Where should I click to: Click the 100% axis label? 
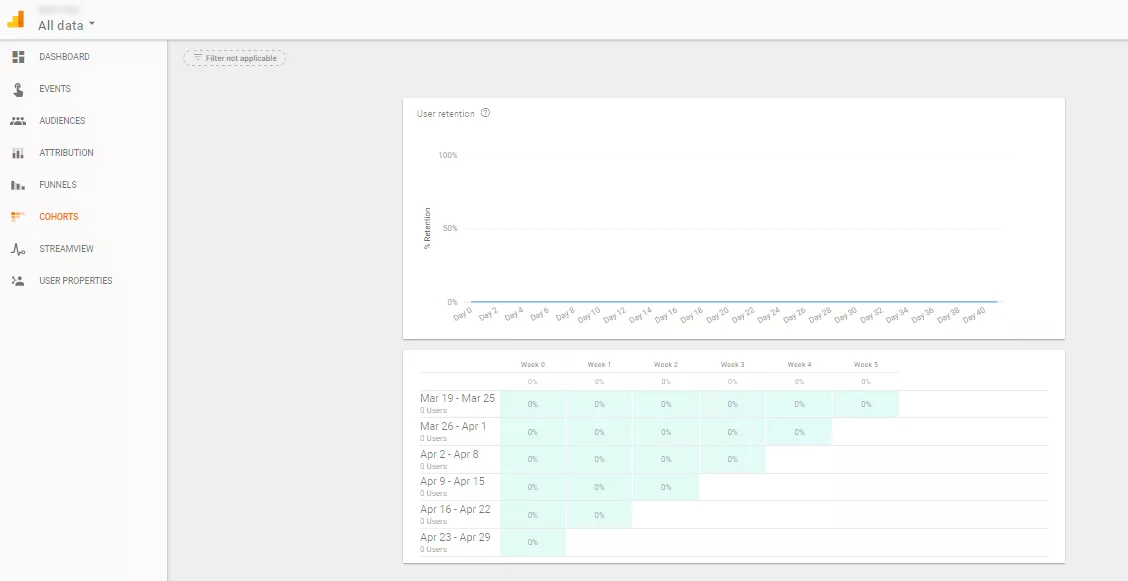coord(447,155)
